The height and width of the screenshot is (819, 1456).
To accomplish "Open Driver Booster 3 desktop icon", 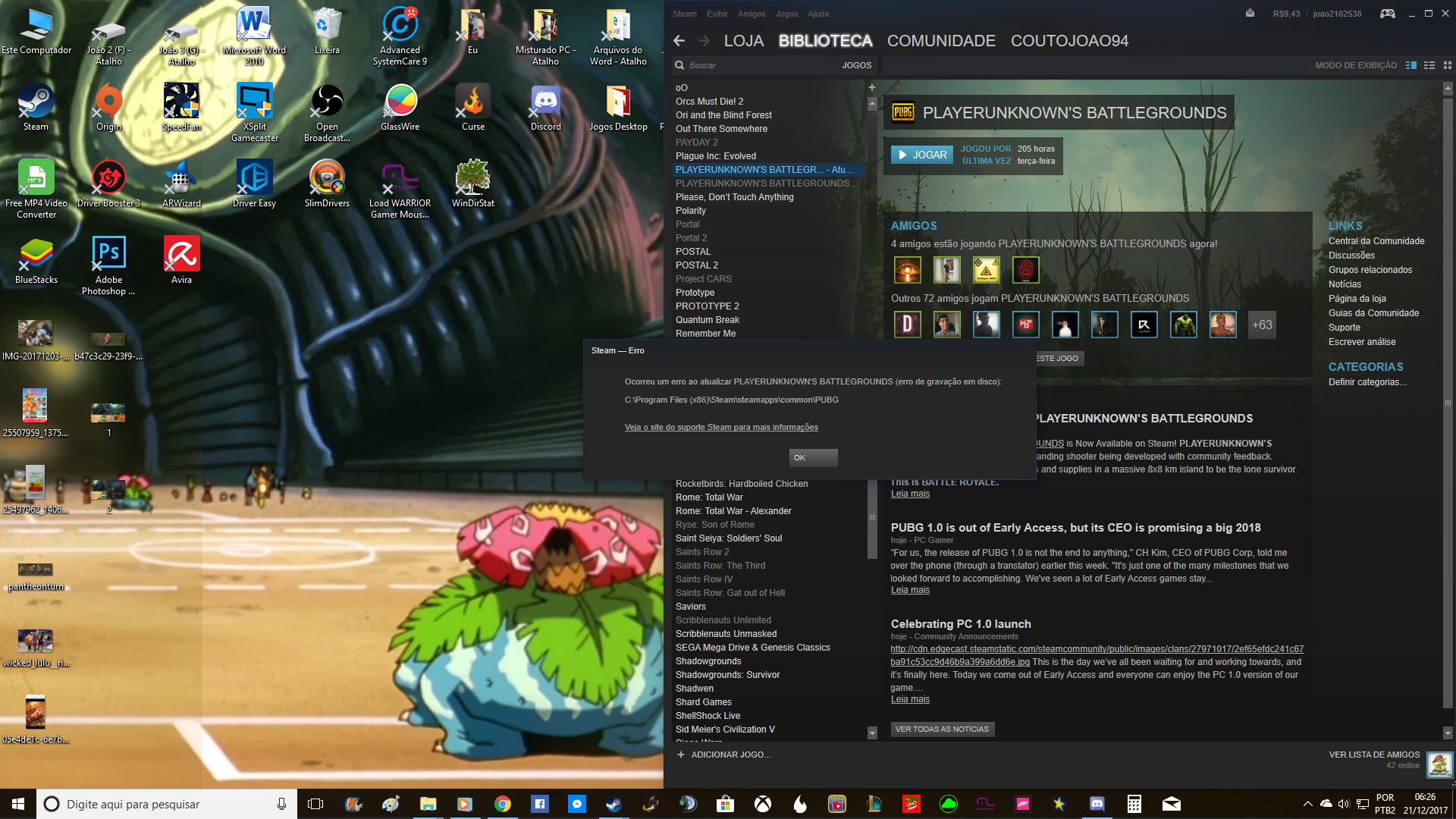I will (x=108, y=183).
